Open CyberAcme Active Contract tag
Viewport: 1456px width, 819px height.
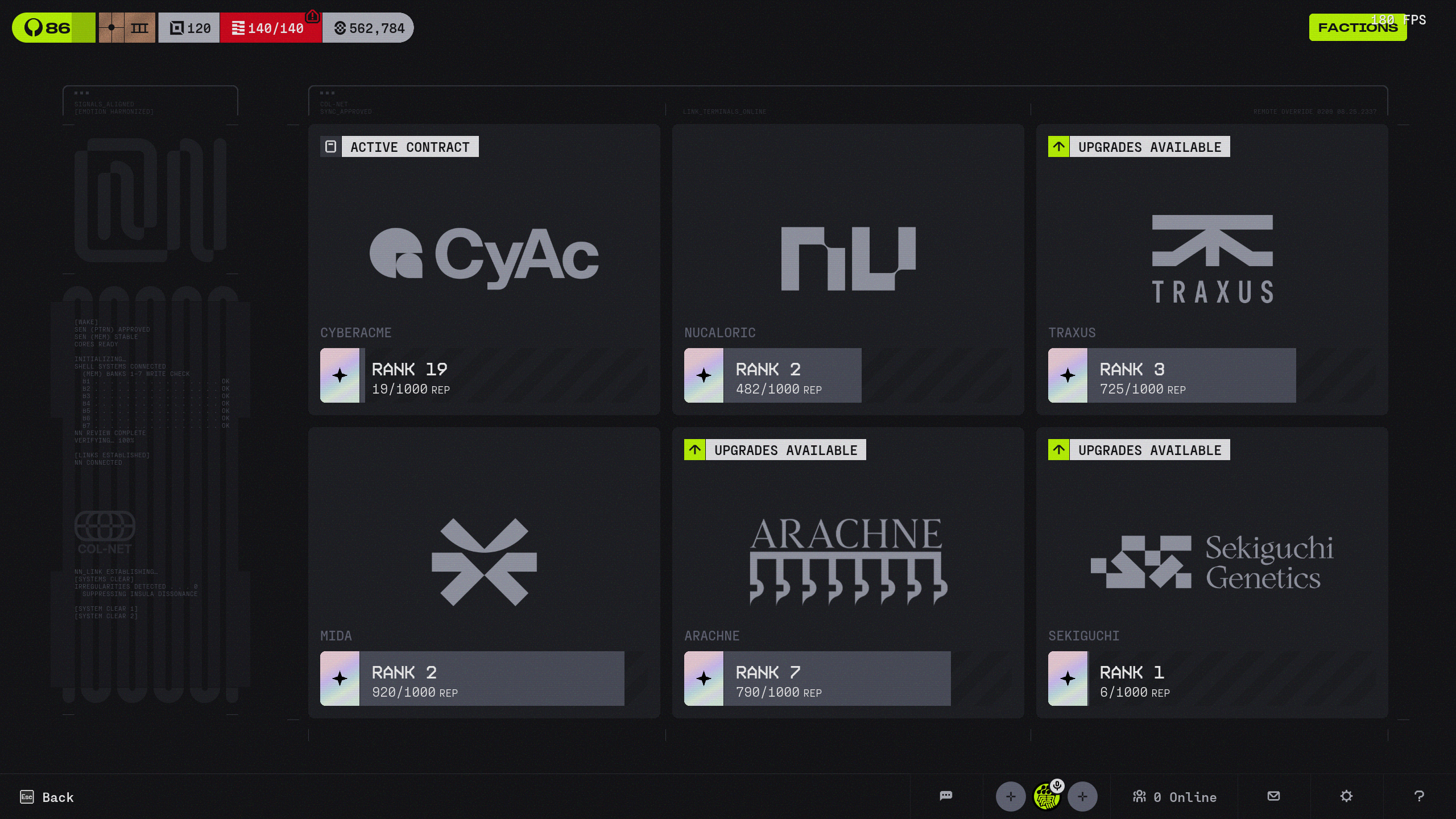399,146
